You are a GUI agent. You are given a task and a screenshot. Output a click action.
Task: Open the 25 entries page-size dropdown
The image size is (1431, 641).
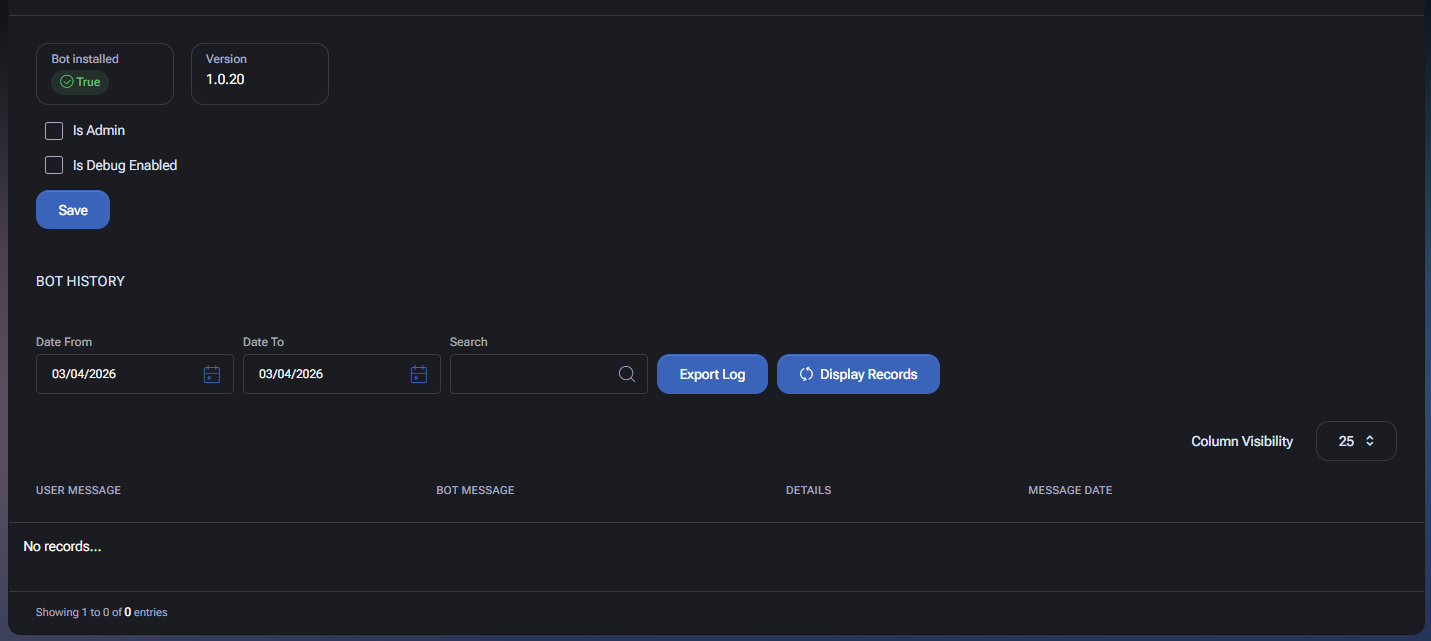[1355, 441]
